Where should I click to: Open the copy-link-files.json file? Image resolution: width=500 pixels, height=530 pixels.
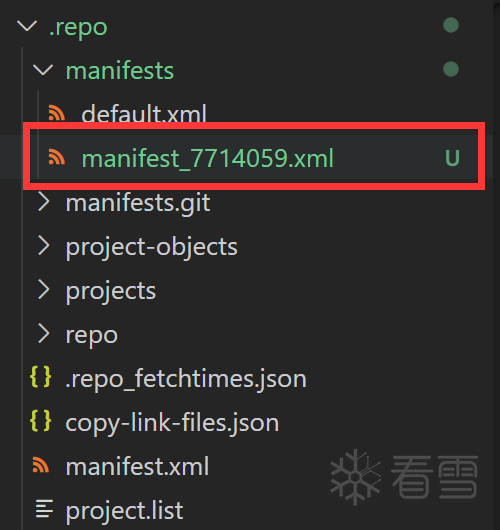[172, 423]
